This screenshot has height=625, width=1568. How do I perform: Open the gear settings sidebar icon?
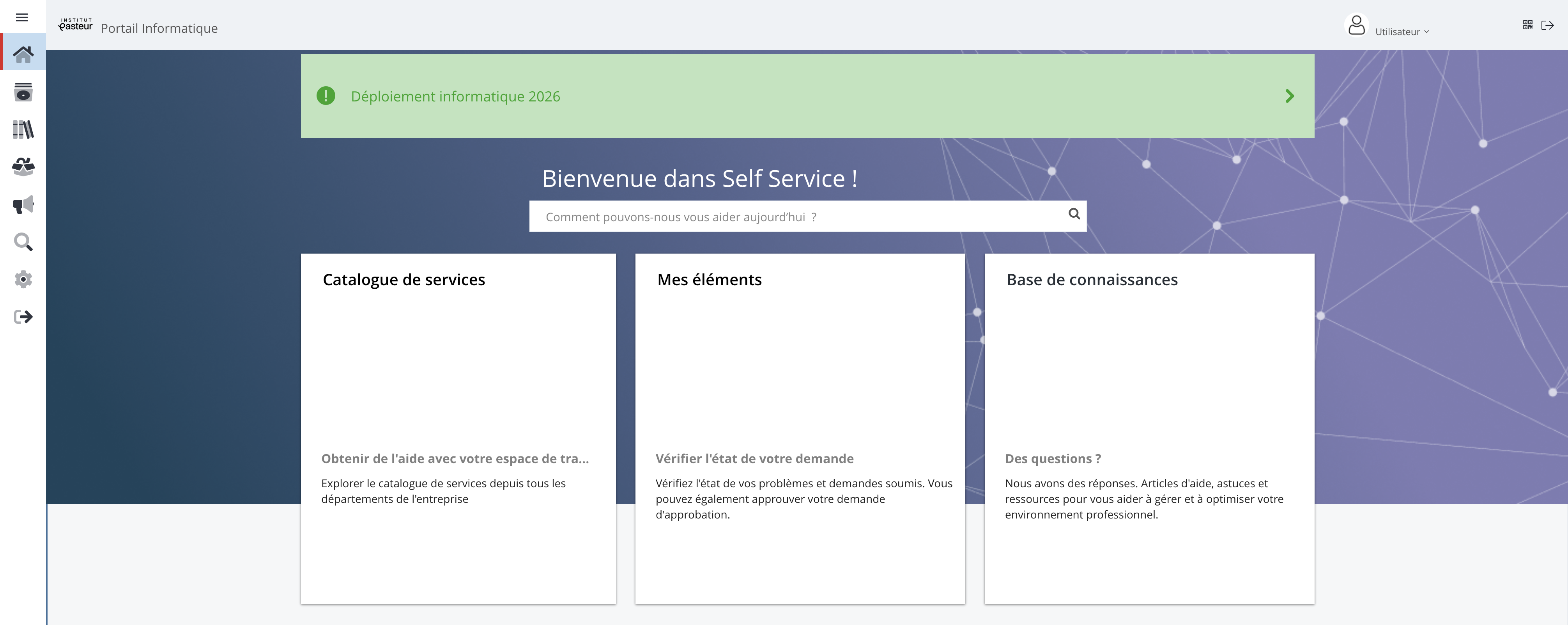pyautogui.click(x=23, y=279)
